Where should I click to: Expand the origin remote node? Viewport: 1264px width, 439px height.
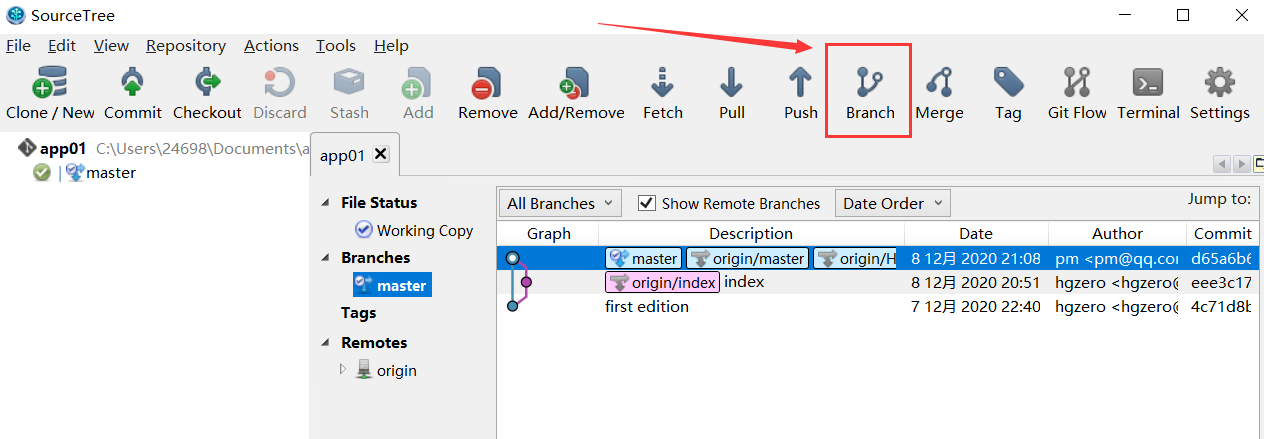[343, 369]
